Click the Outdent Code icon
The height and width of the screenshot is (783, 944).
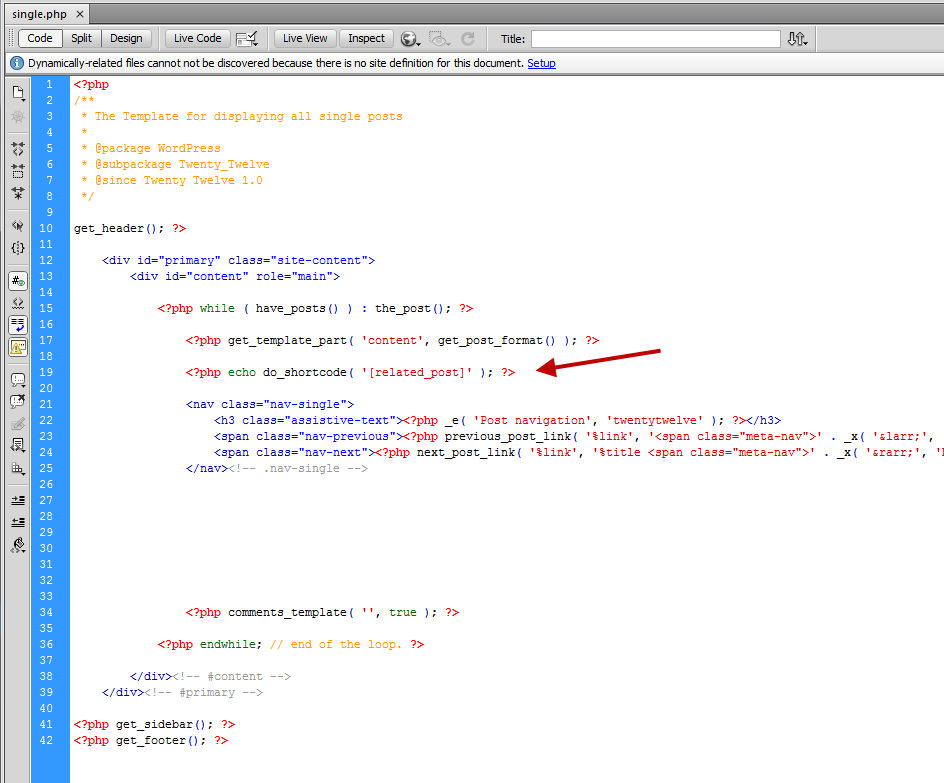tap(18, 522)
